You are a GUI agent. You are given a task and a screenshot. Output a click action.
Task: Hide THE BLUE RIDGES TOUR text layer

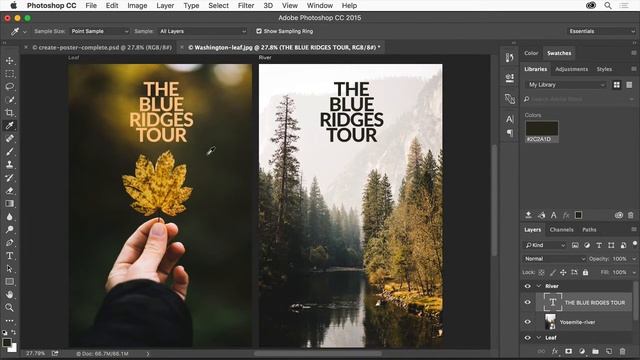pyautogui.click(x=527, y=302)
